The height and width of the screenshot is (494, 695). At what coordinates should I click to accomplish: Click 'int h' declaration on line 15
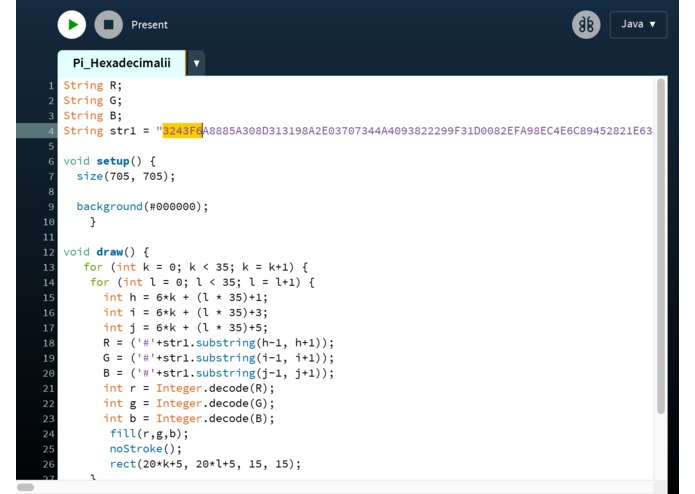tap(185, 297)
